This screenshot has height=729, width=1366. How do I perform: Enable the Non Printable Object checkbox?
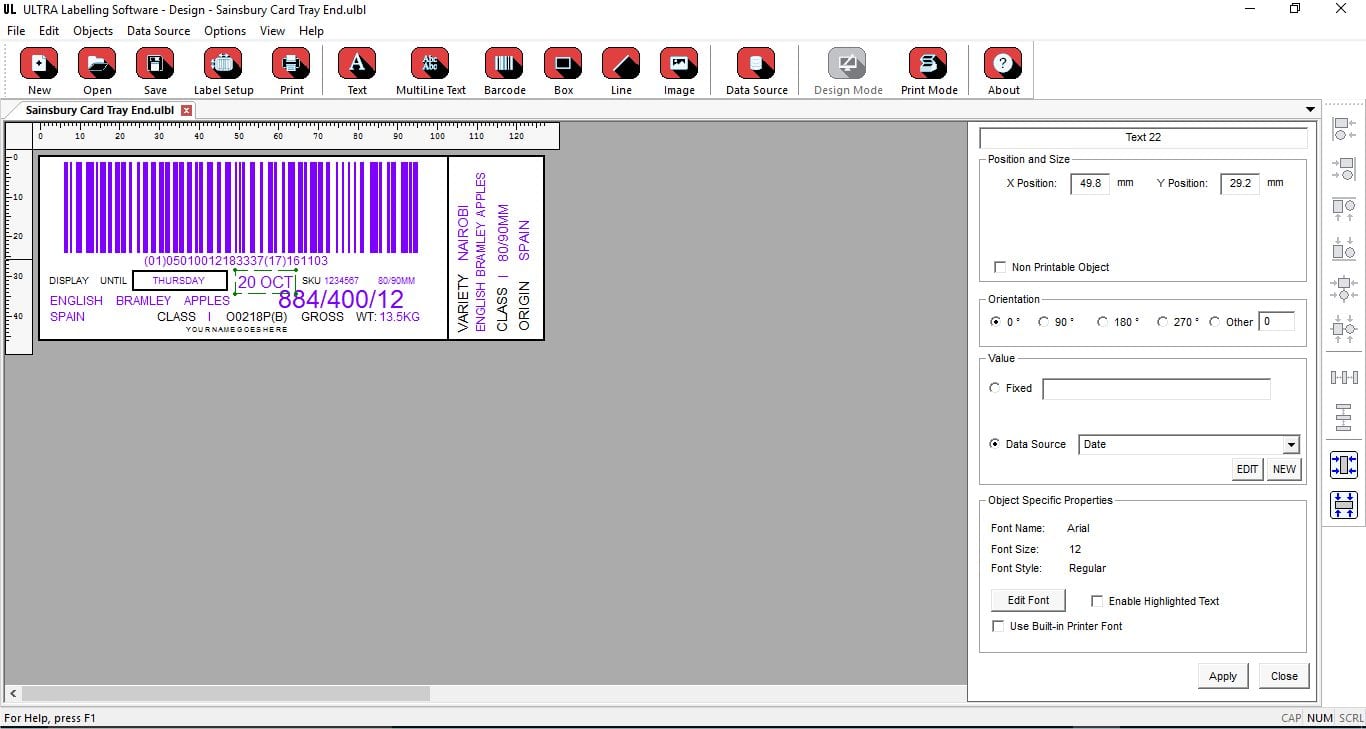pos(1000,267)
